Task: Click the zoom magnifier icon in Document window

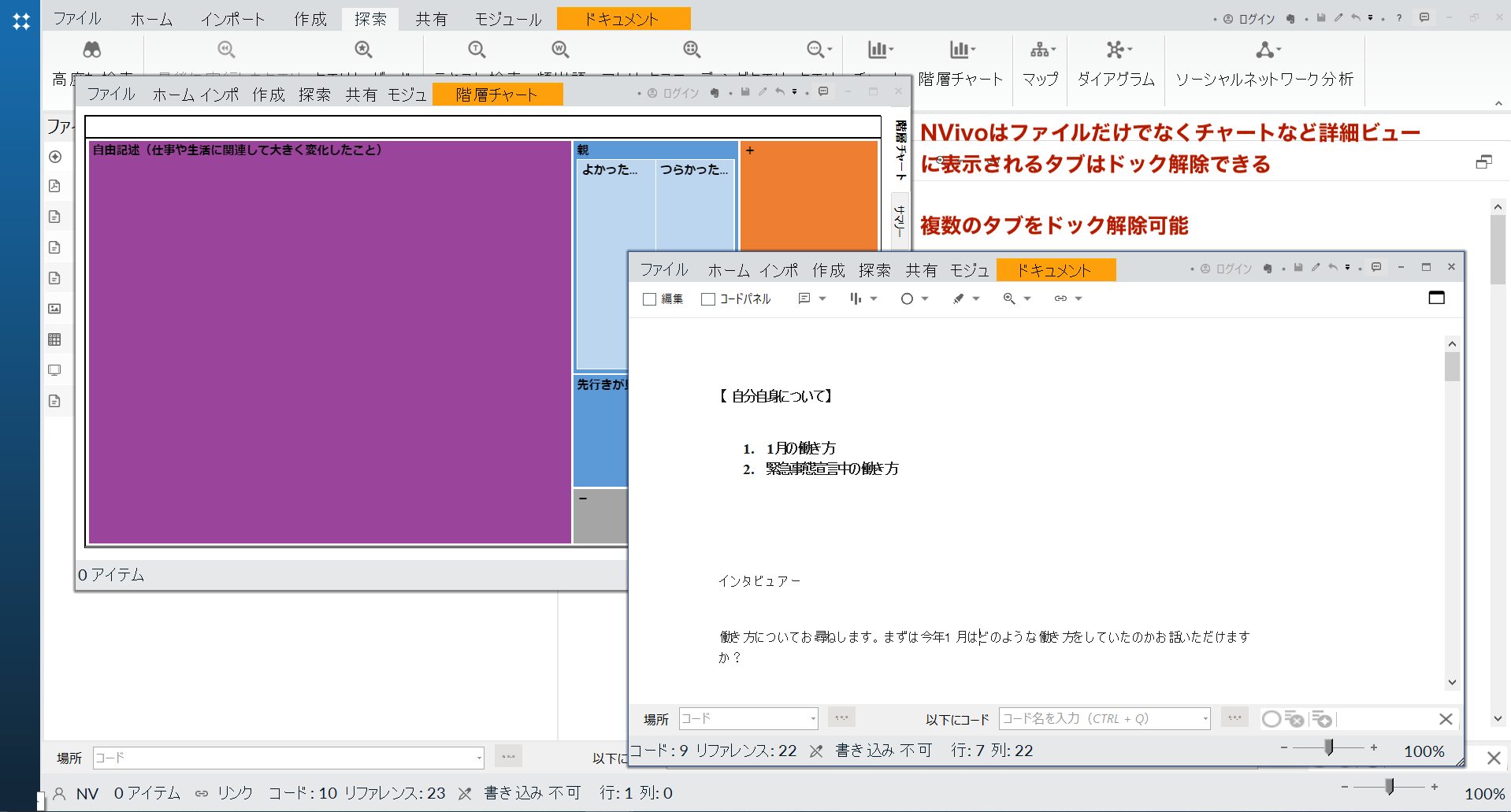Action: click(x=1009, y=298)
